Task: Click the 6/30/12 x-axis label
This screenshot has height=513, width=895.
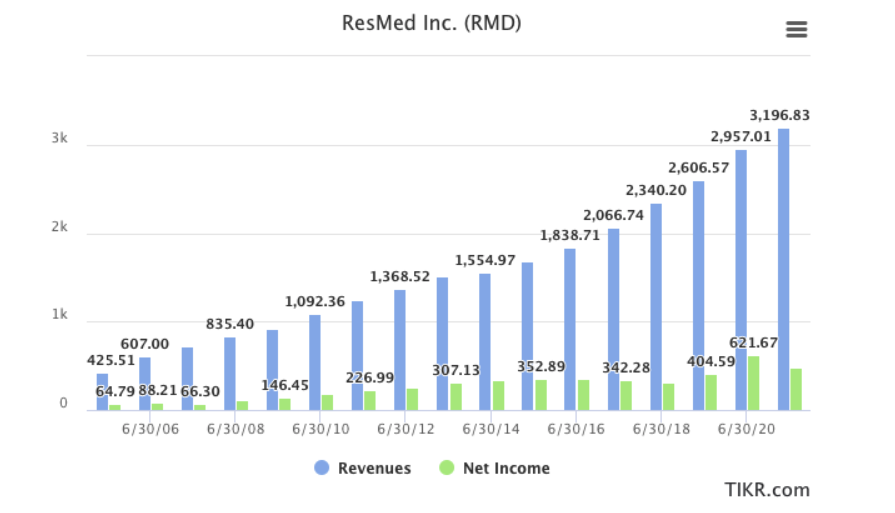Action: pos(405,429)
